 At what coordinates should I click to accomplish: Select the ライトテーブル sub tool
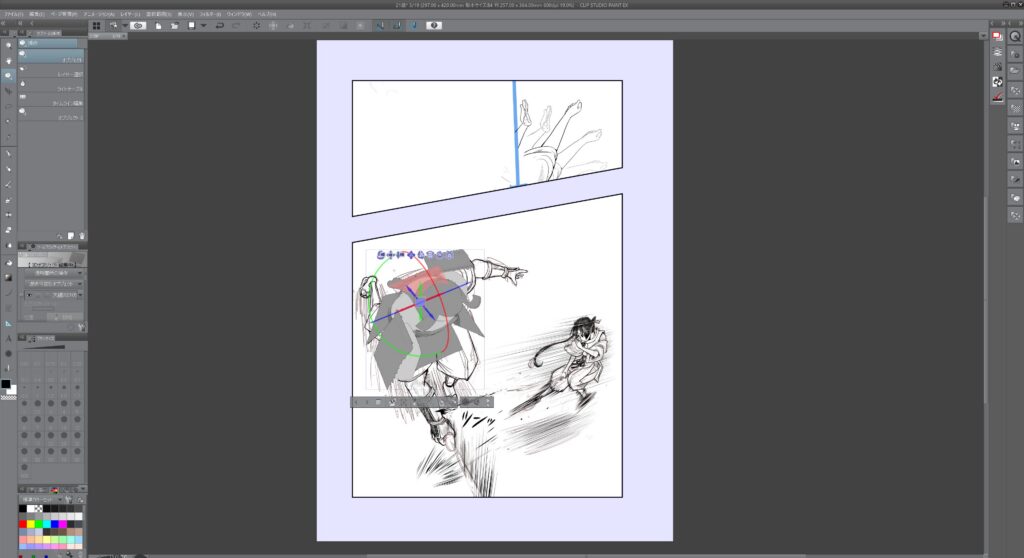pos(52,86)
